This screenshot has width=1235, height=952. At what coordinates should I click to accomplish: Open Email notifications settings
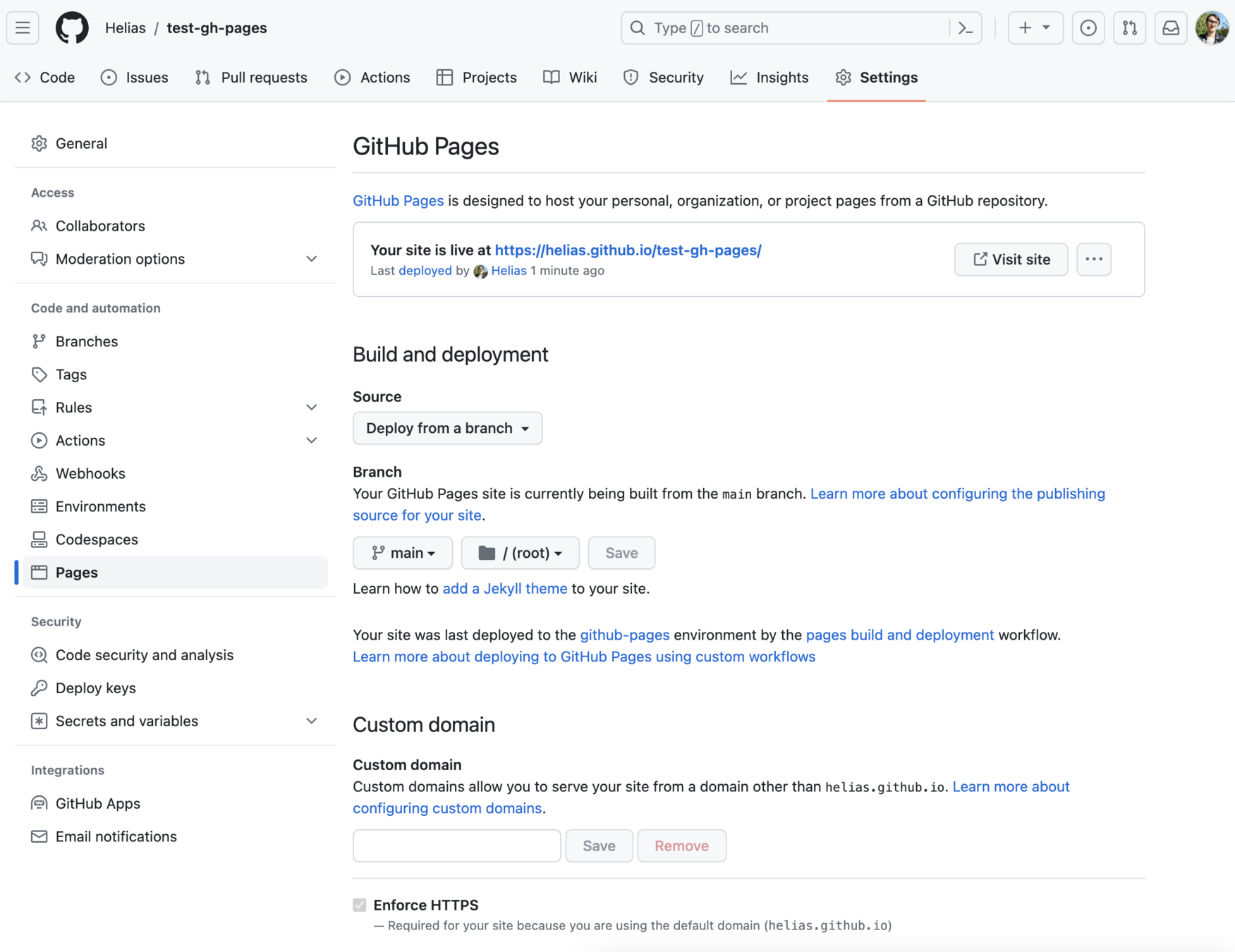(x=176, y=837)
